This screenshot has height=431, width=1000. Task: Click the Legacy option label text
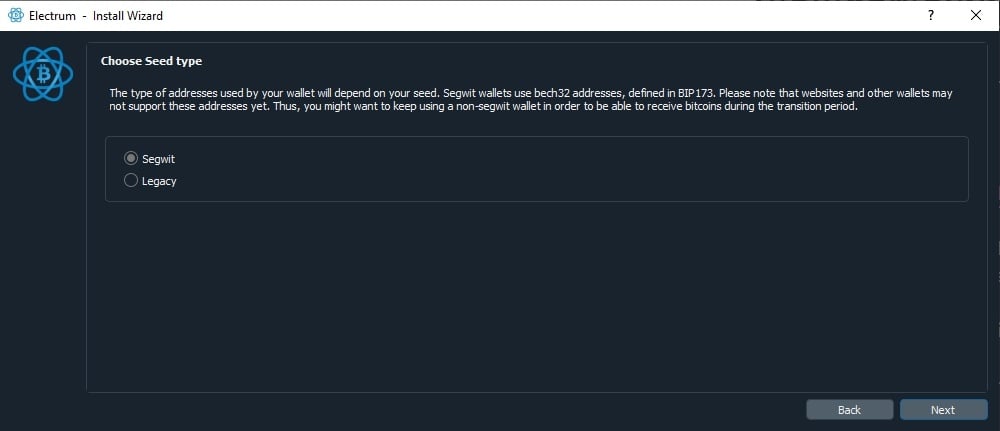click(x=159, y=181)
